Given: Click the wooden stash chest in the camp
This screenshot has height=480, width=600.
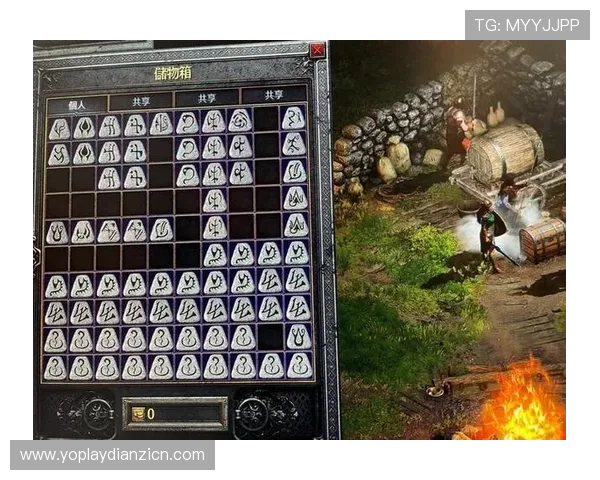Looking at the screenshot, I should pyautogui.click(x=542, y=240).
